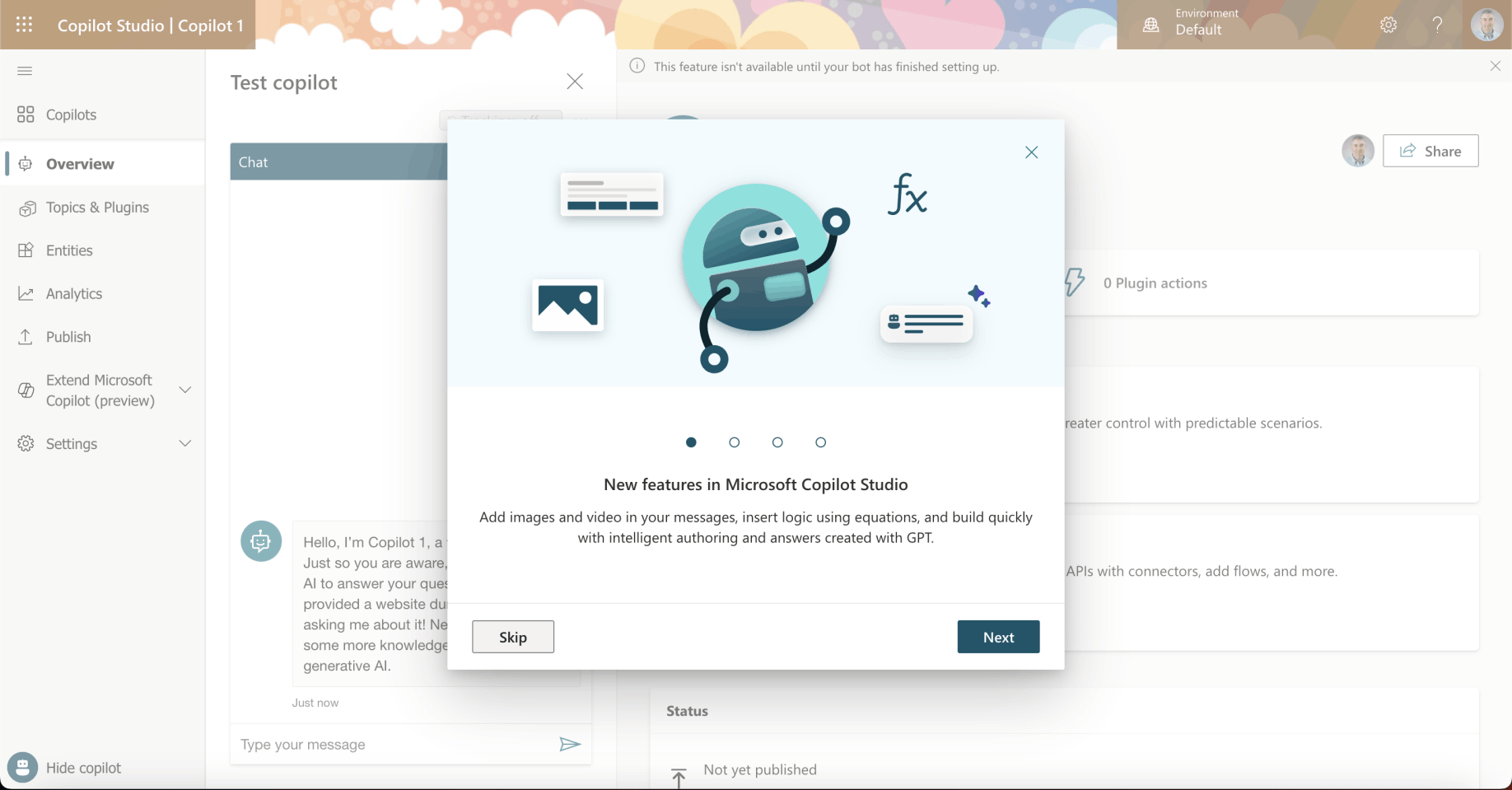Select the third carousel page dot
This screenshot has width=1512, height=790.
(x=777, y=442)
